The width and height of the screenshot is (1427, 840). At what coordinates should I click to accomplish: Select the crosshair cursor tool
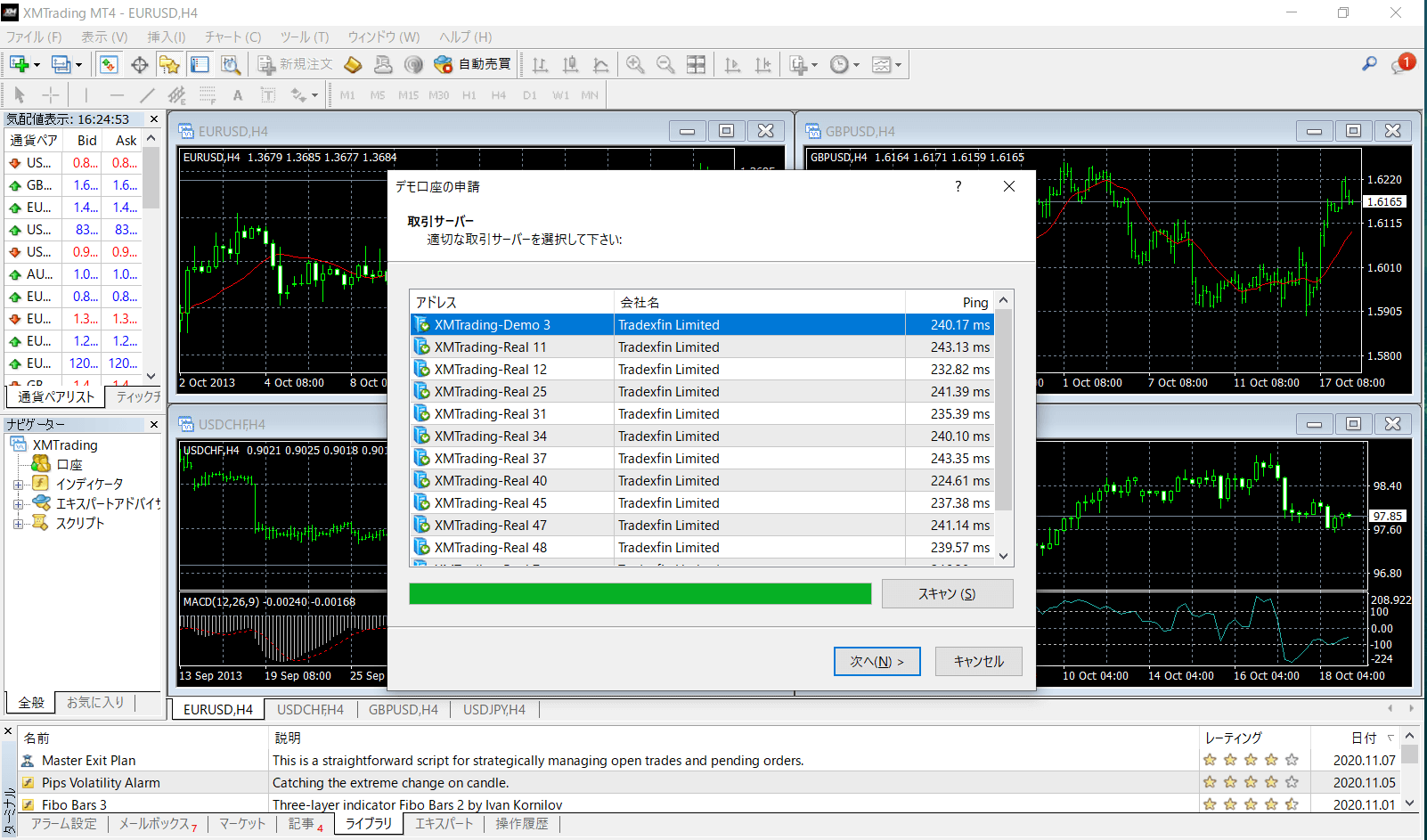pos(51,95)
